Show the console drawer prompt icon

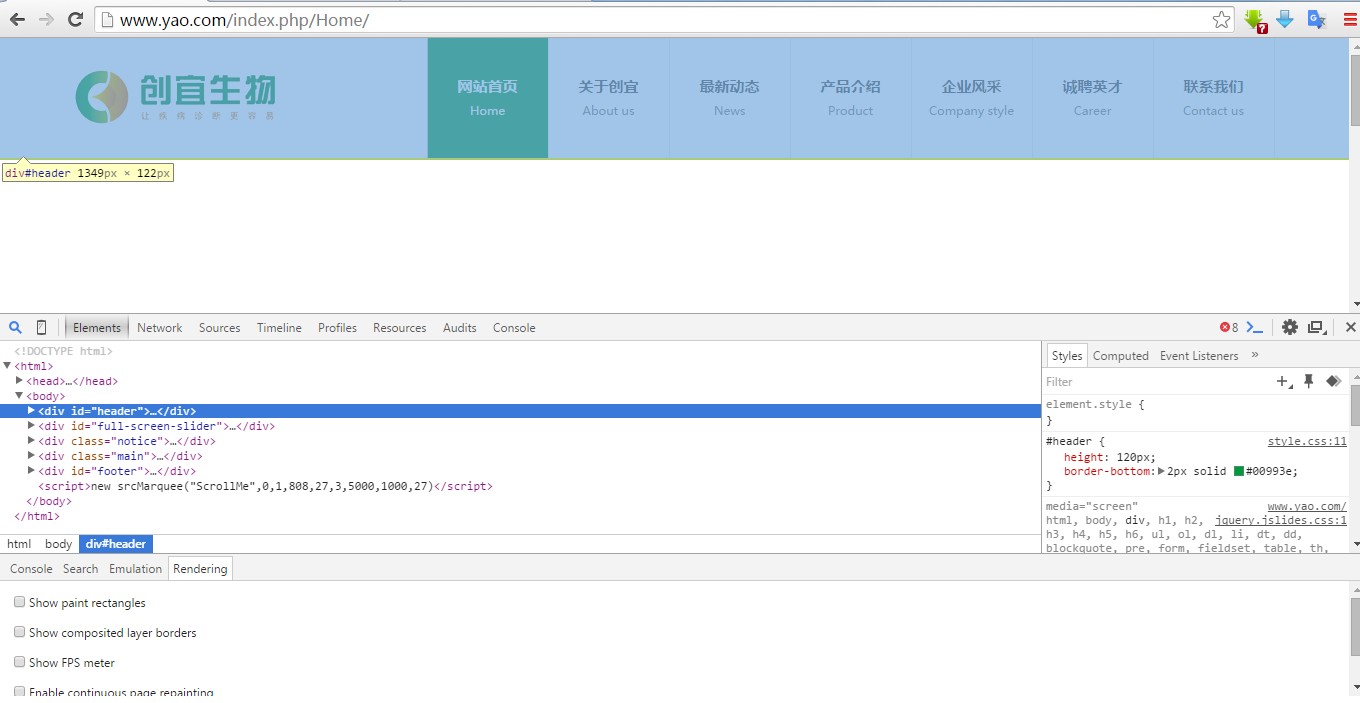coord(1255,327)
